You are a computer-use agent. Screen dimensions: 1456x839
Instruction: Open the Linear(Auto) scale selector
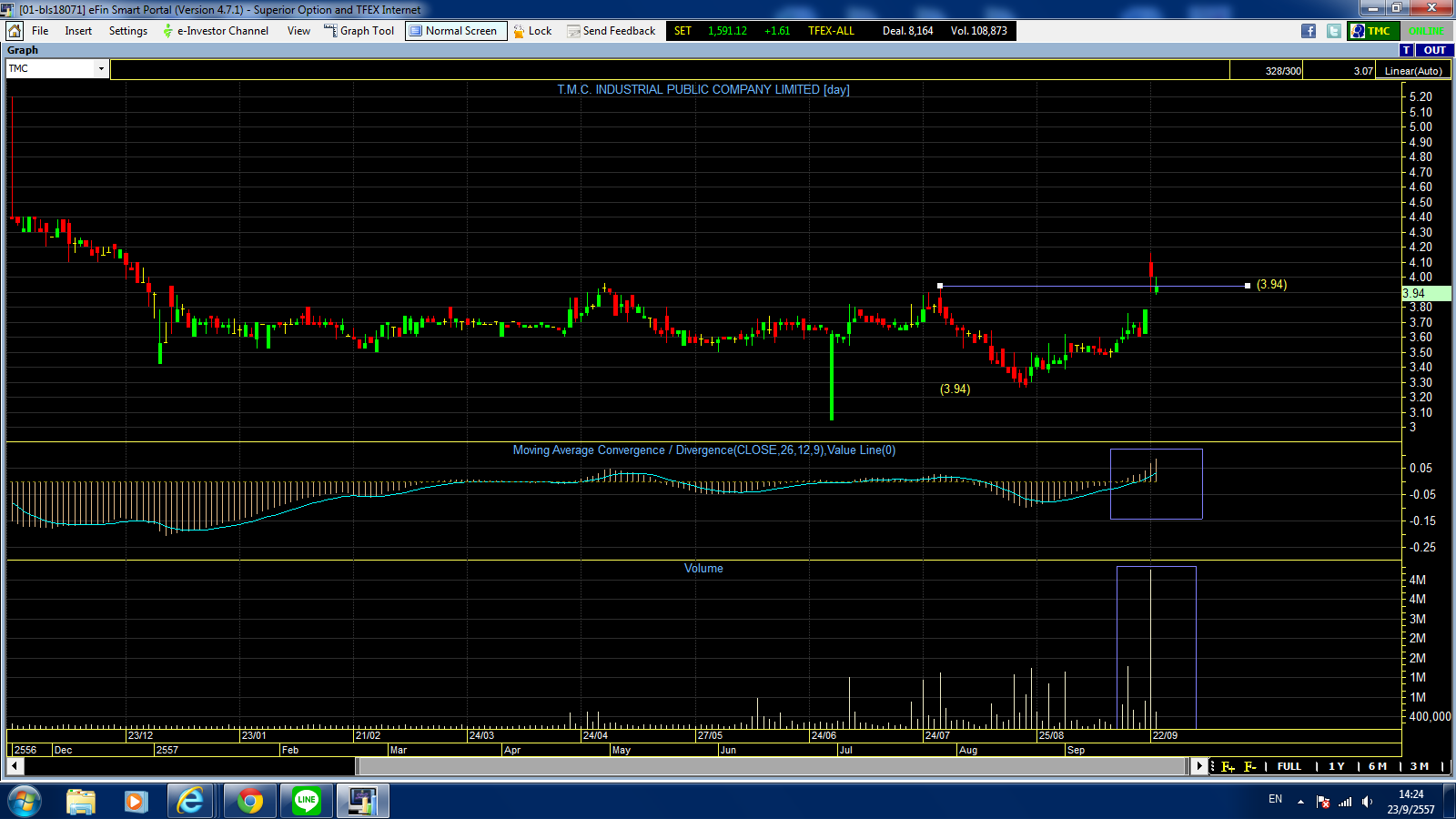tap(1412, 71)
